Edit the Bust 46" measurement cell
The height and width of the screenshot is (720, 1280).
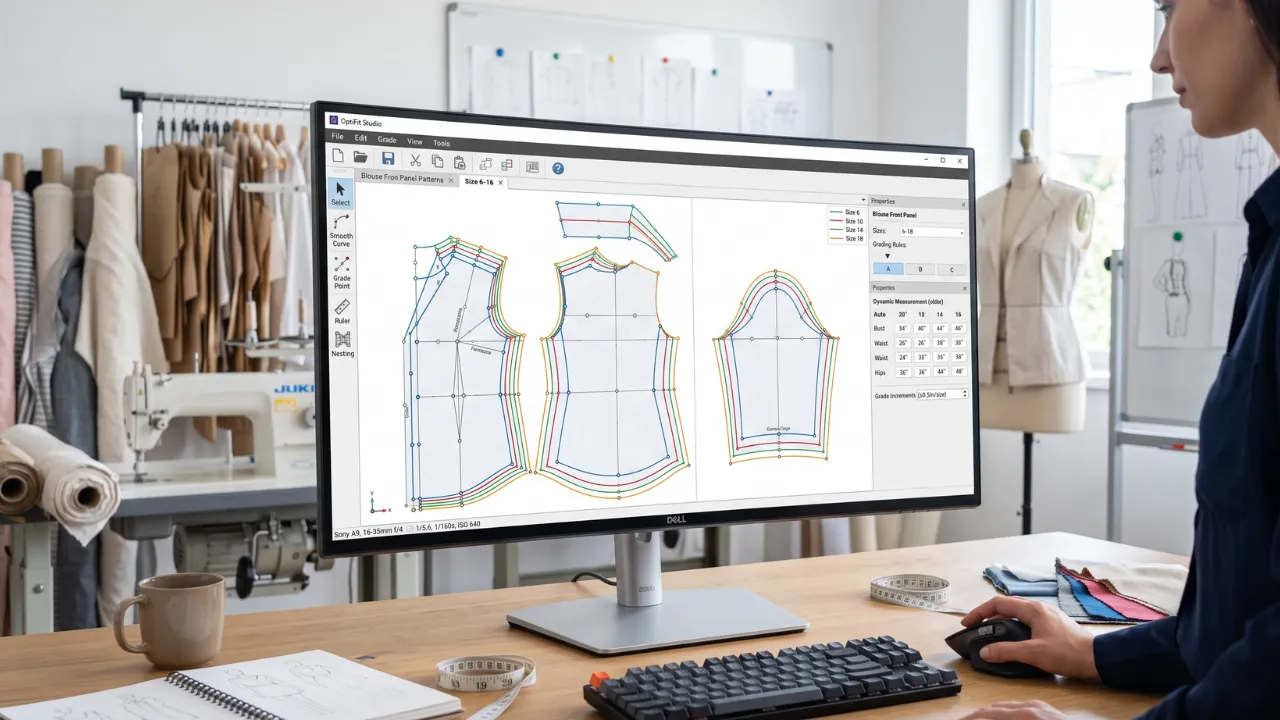(x=958, y=328)
